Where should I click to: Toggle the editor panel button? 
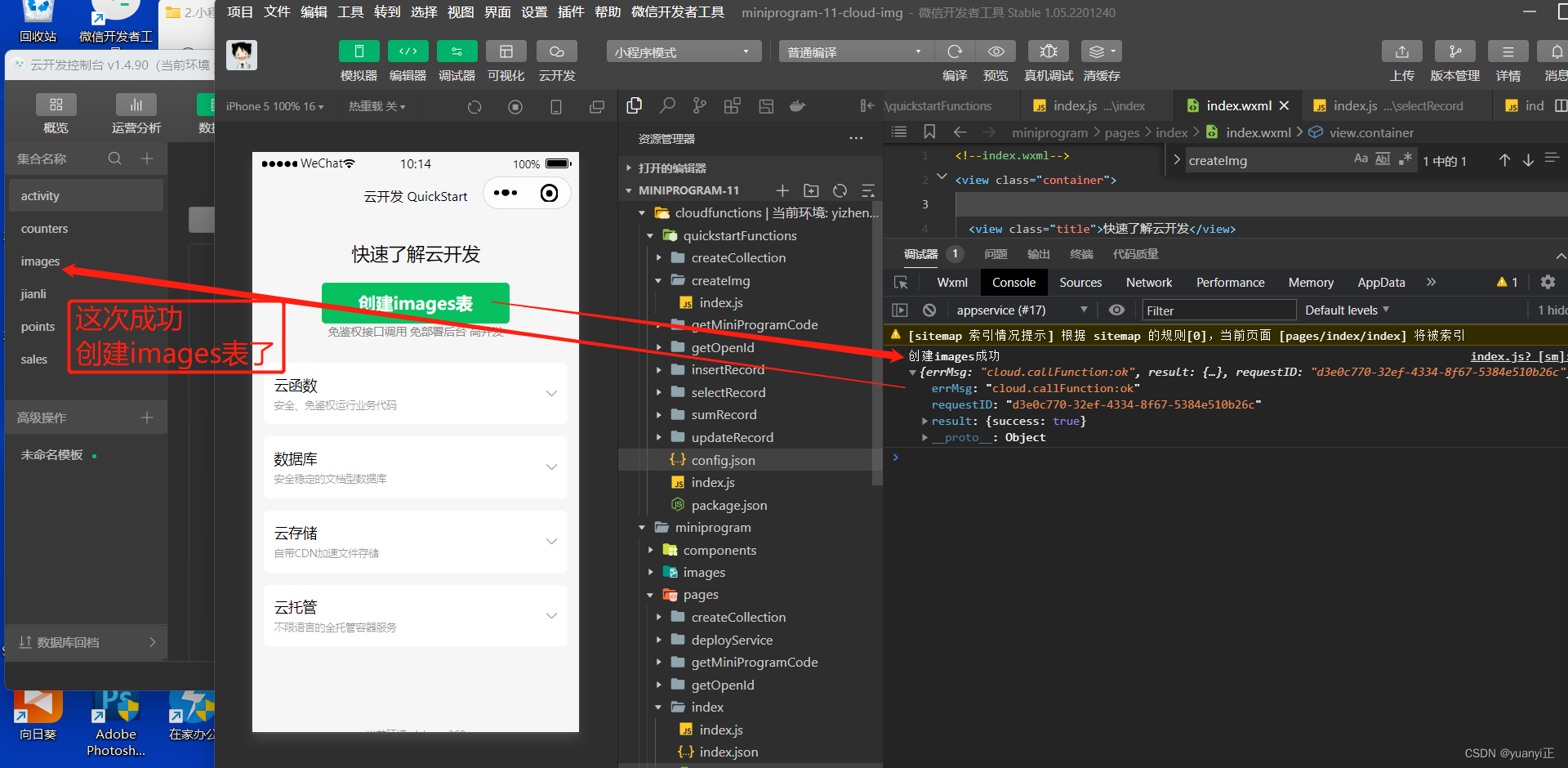(x=408, y=51)
